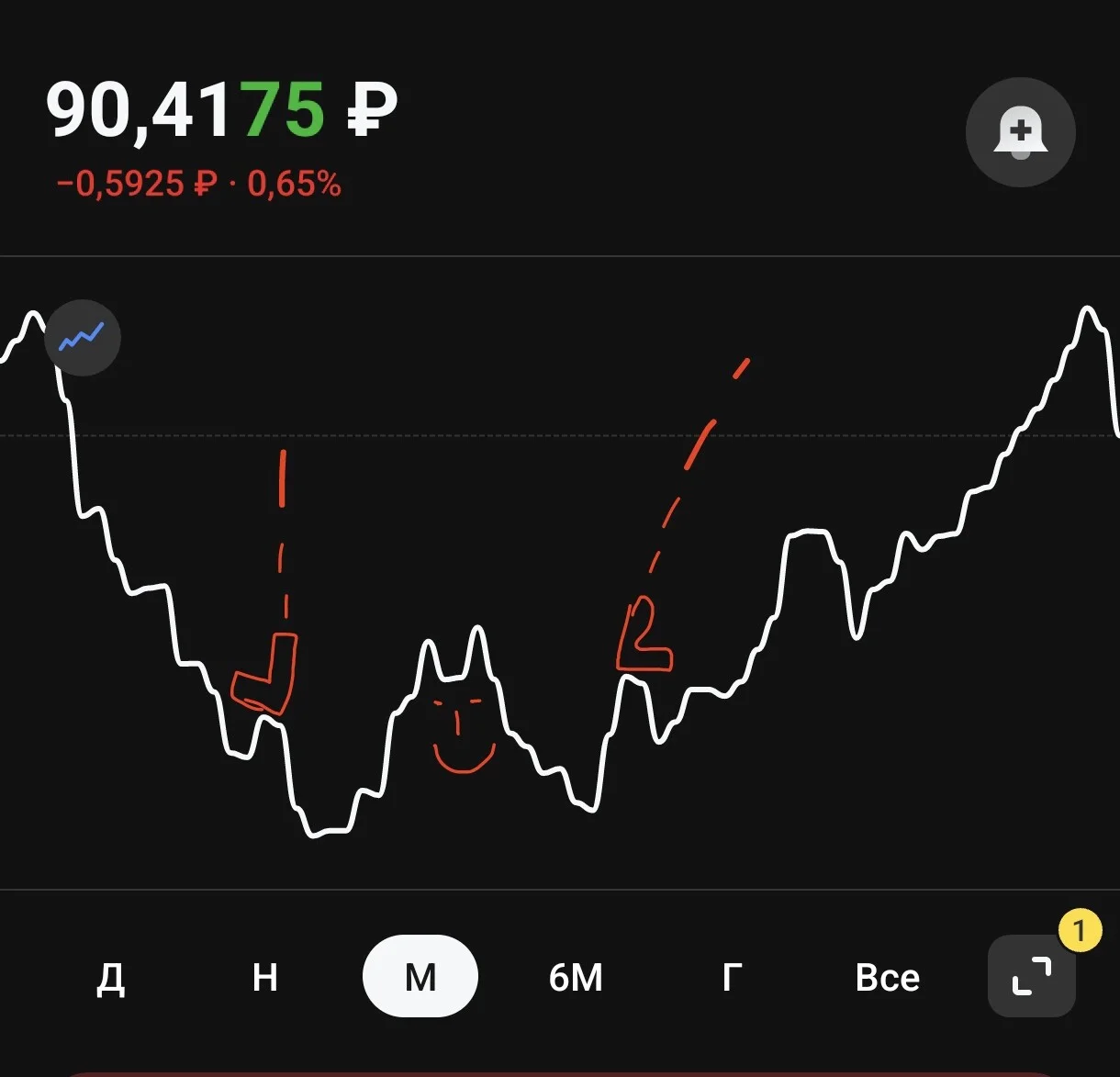This screenshot has width=1120, height=1077.
Task: Show the Все all-time period
Action: pos(887,977)
